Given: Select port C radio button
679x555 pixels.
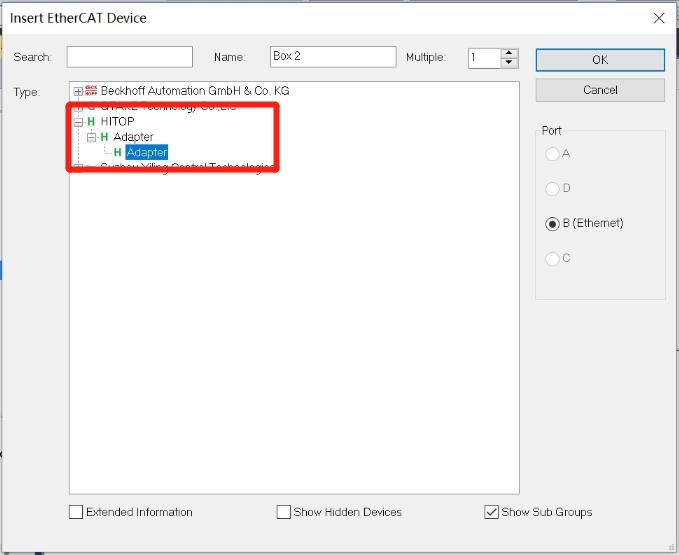Looking at the screenshot, I should (x=552, y=259).
